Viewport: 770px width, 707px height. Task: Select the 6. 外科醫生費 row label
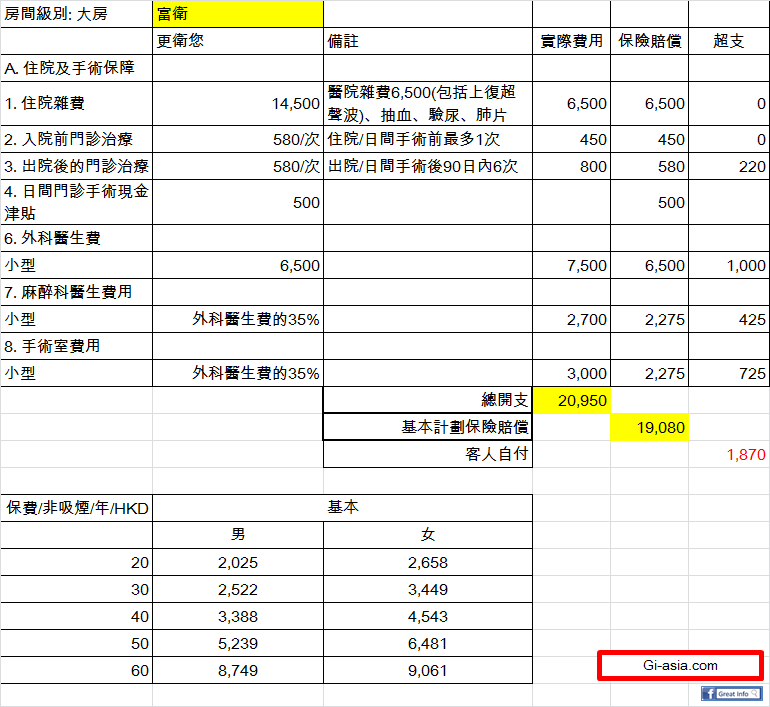point(77,238)
